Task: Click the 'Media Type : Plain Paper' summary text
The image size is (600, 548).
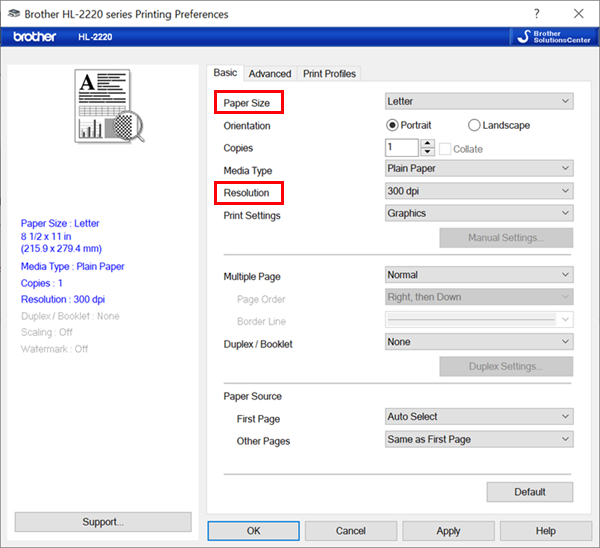Action: tap(73, 266)
